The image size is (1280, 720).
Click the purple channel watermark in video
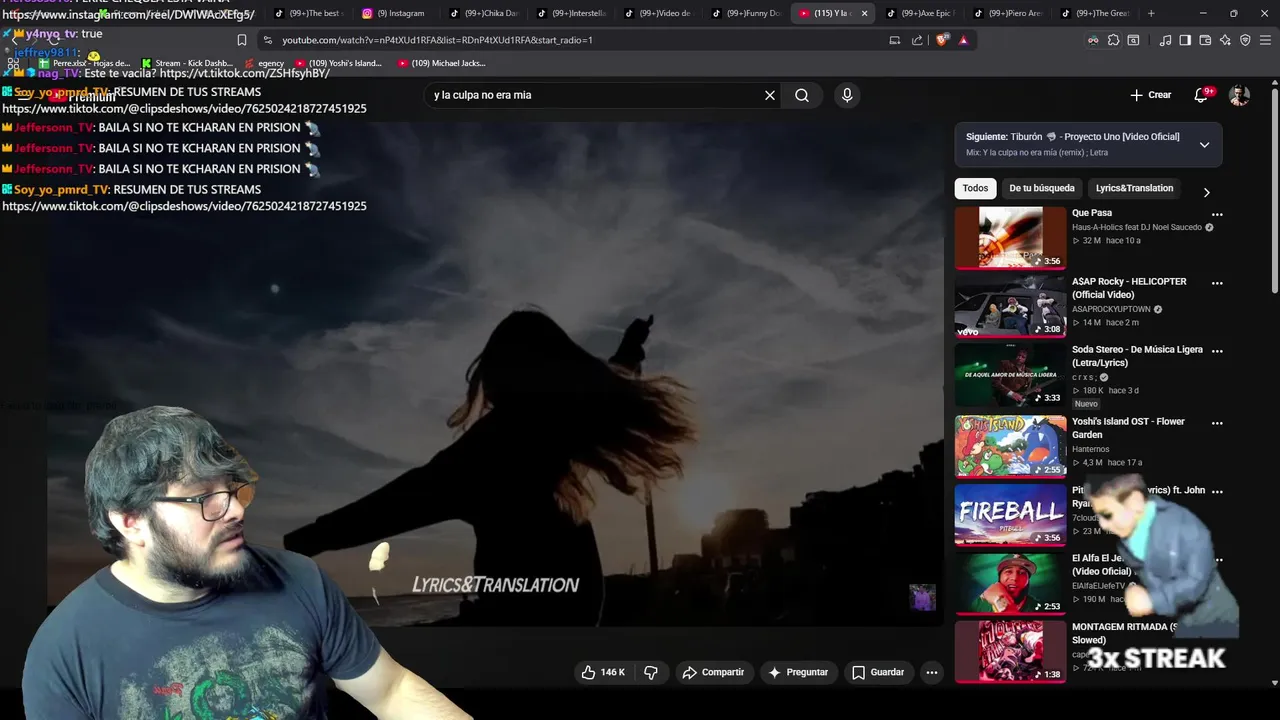click(x=922, y=597)
